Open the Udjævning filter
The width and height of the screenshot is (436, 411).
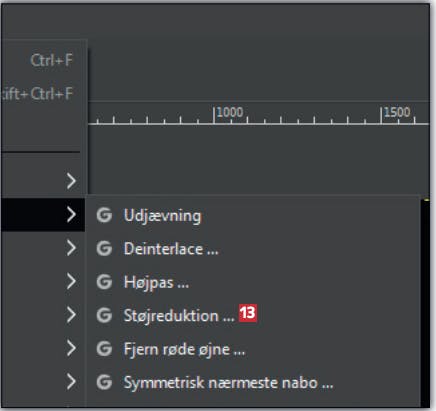click(162, 216)
